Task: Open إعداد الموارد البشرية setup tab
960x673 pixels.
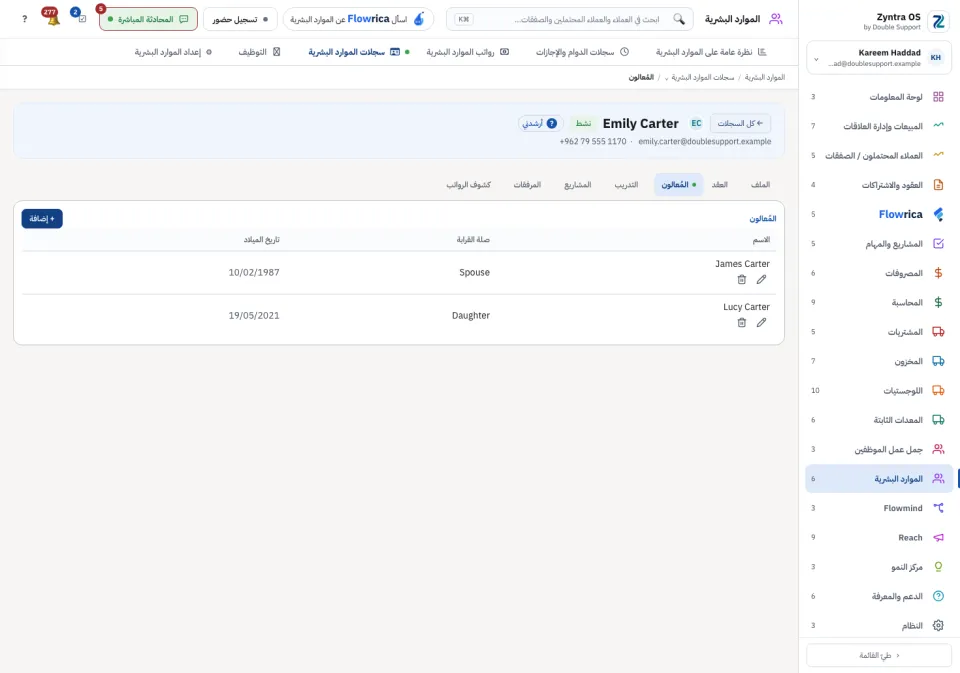Action: point(173,52)
